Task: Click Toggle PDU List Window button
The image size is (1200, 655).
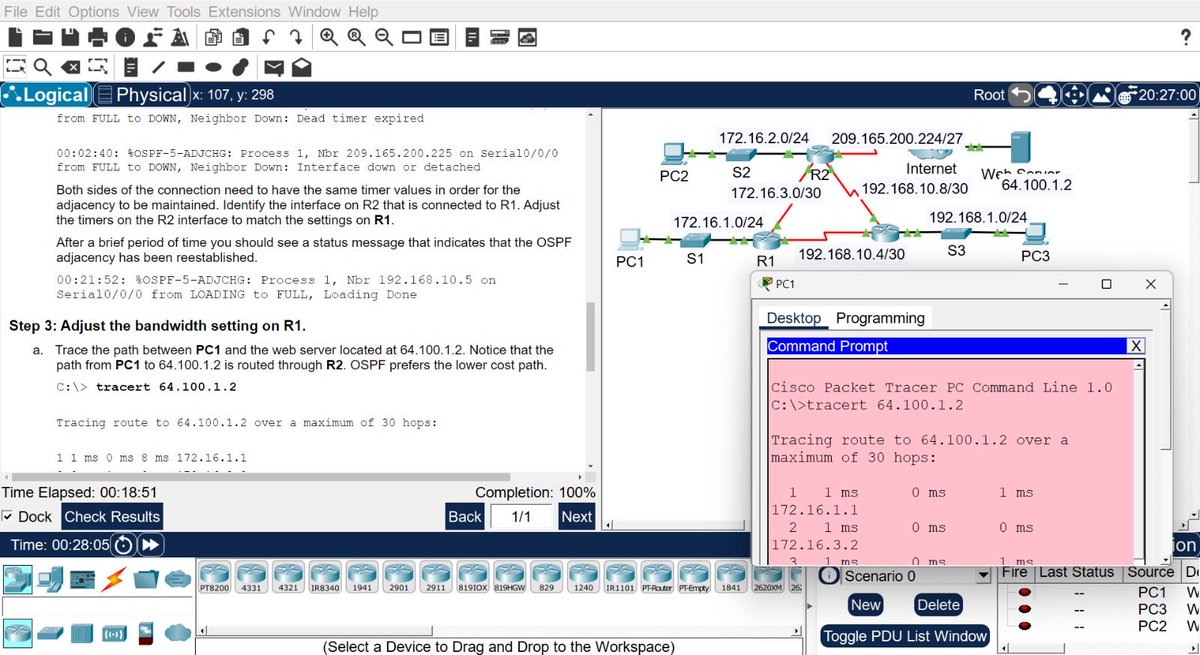Action: [x=905, y=636]
